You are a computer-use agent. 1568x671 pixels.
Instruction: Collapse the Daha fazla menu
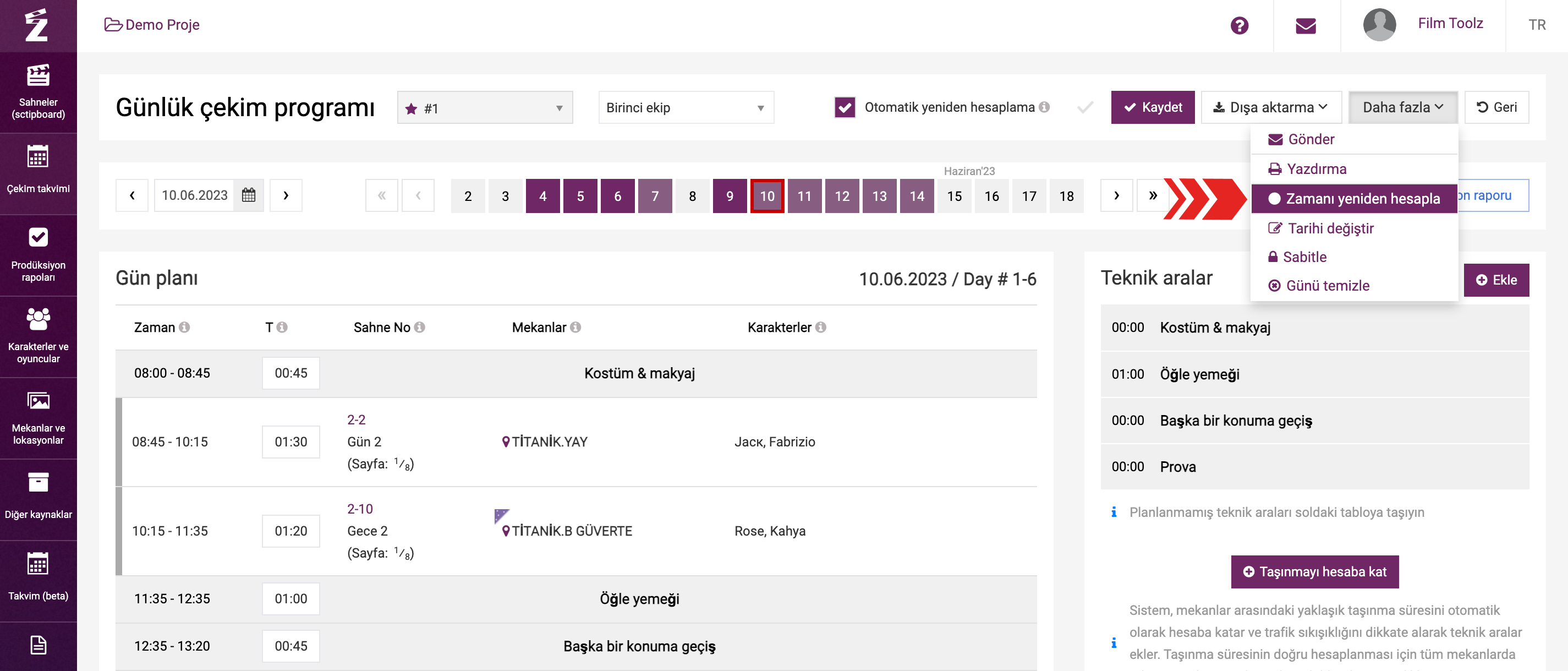pos(1402,107)
